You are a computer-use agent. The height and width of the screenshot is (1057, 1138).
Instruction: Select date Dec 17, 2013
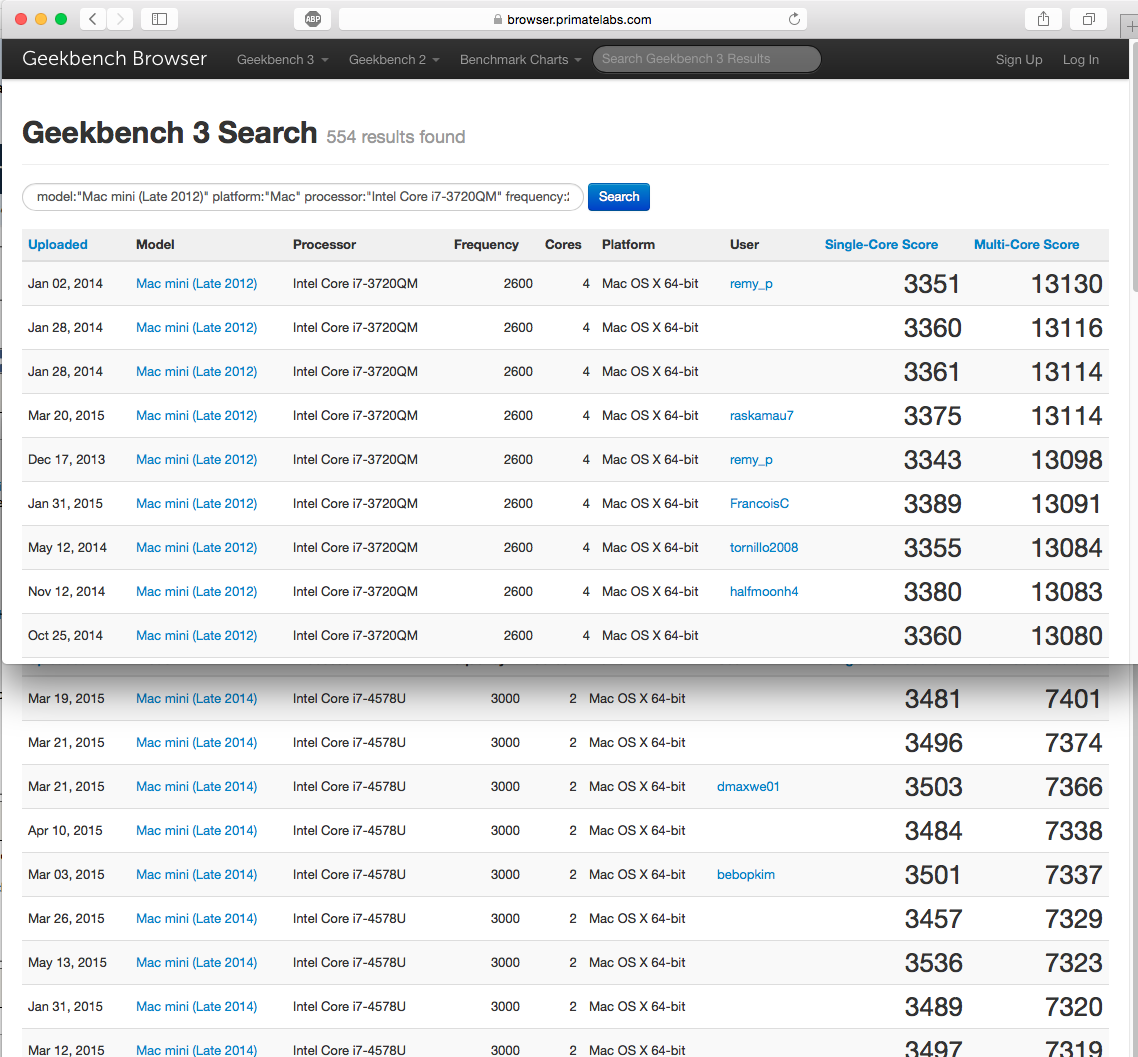tap(66, 460)
